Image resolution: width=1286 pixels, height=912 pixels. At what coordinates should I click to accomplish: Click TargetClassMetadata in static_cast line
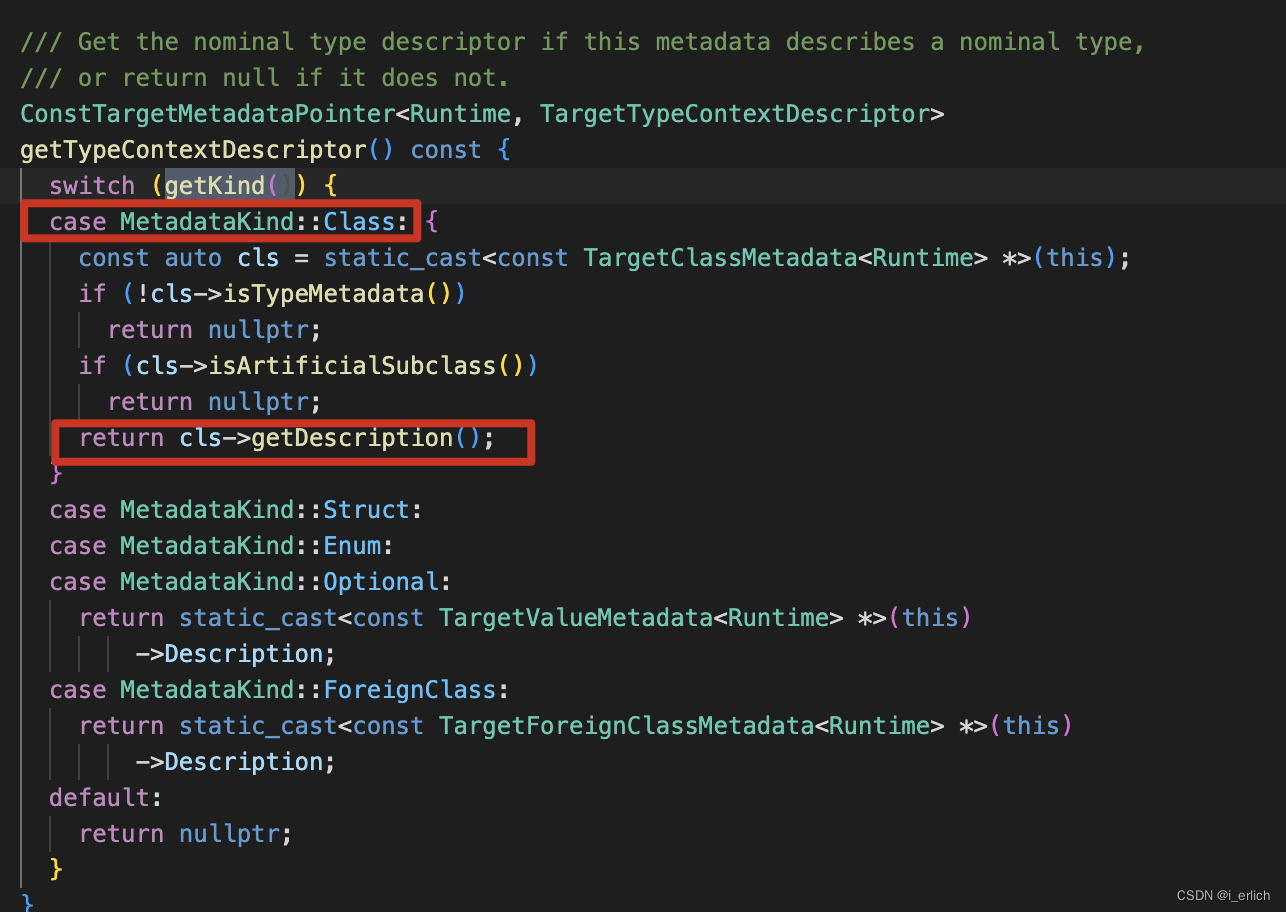pyautogui.click(x=720, y=258)
